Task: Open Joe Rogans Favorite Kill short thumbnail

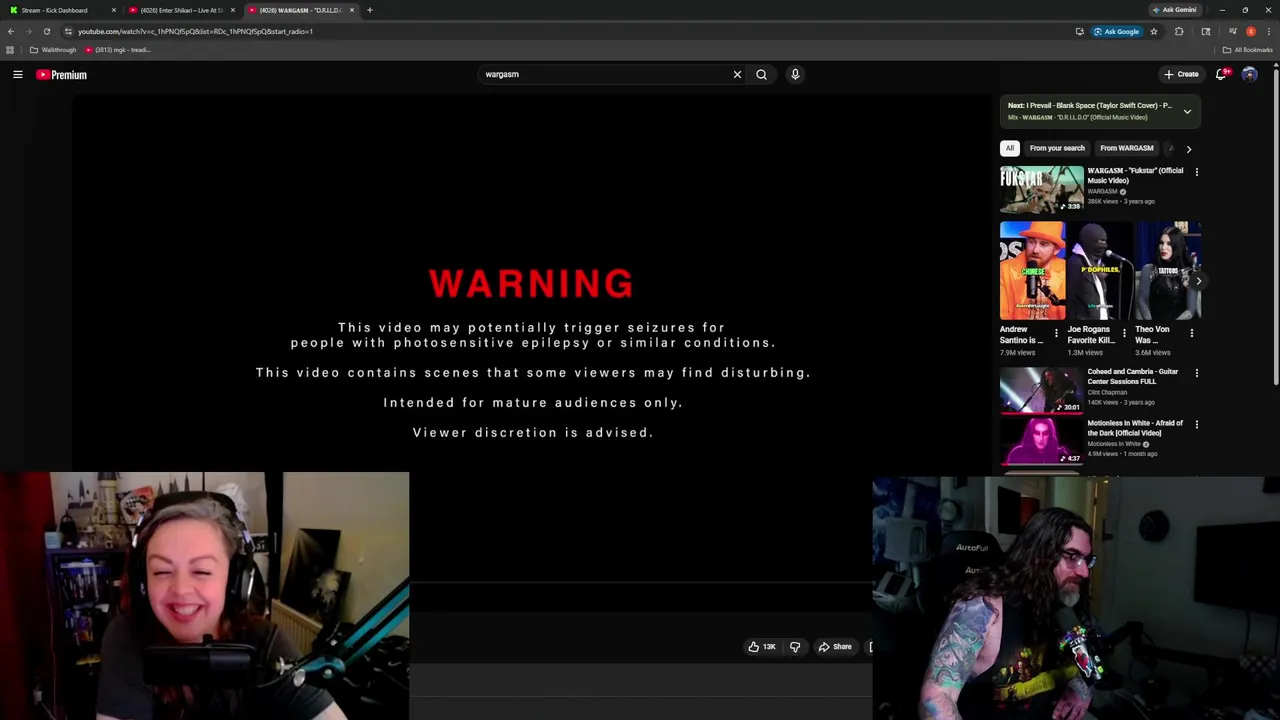Action: (1099, 271)
